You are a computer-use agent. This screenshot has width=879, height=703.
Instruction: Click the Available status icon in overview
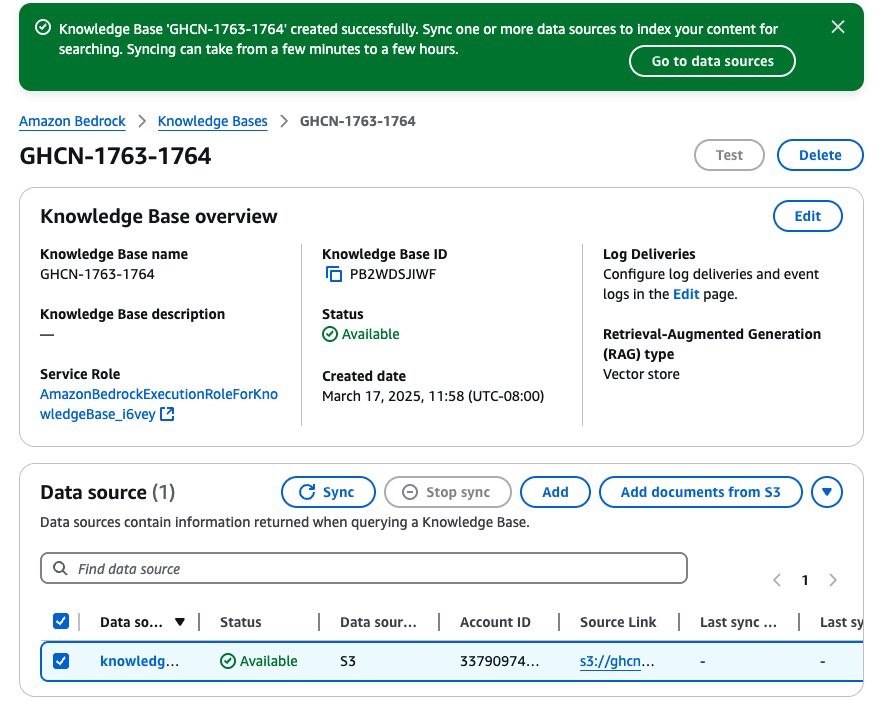click(330, 334)
